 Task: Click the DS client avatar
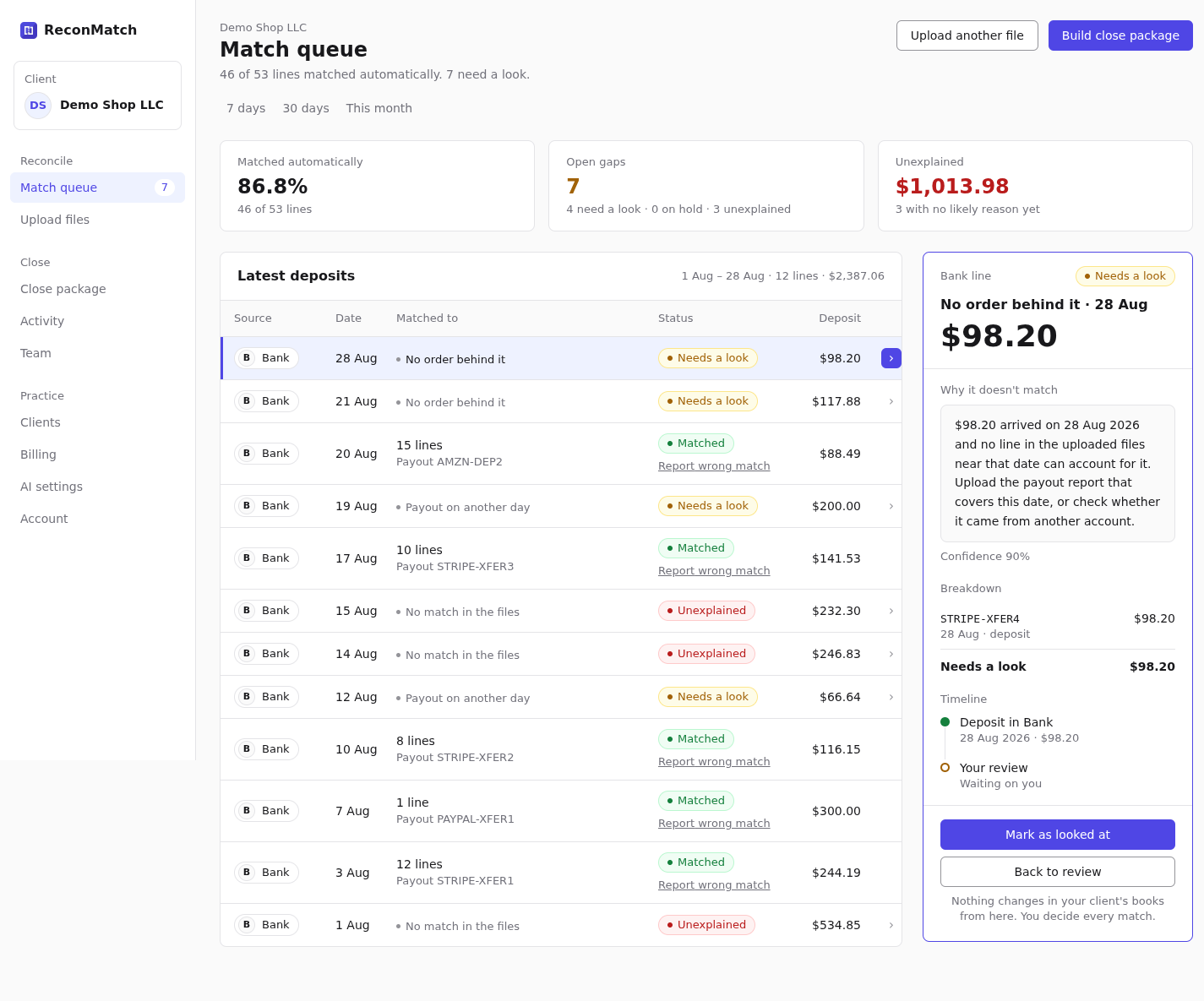[x=38, y=106]
